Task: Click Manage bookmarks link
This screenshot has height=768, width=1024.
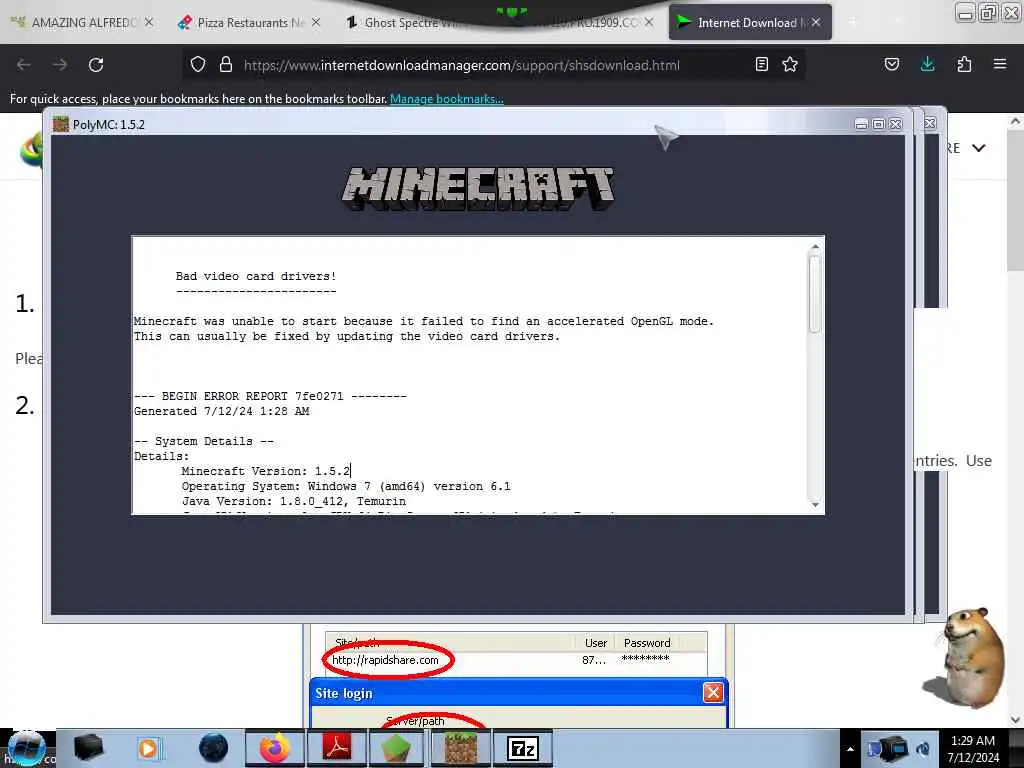Action: (447, 99)
